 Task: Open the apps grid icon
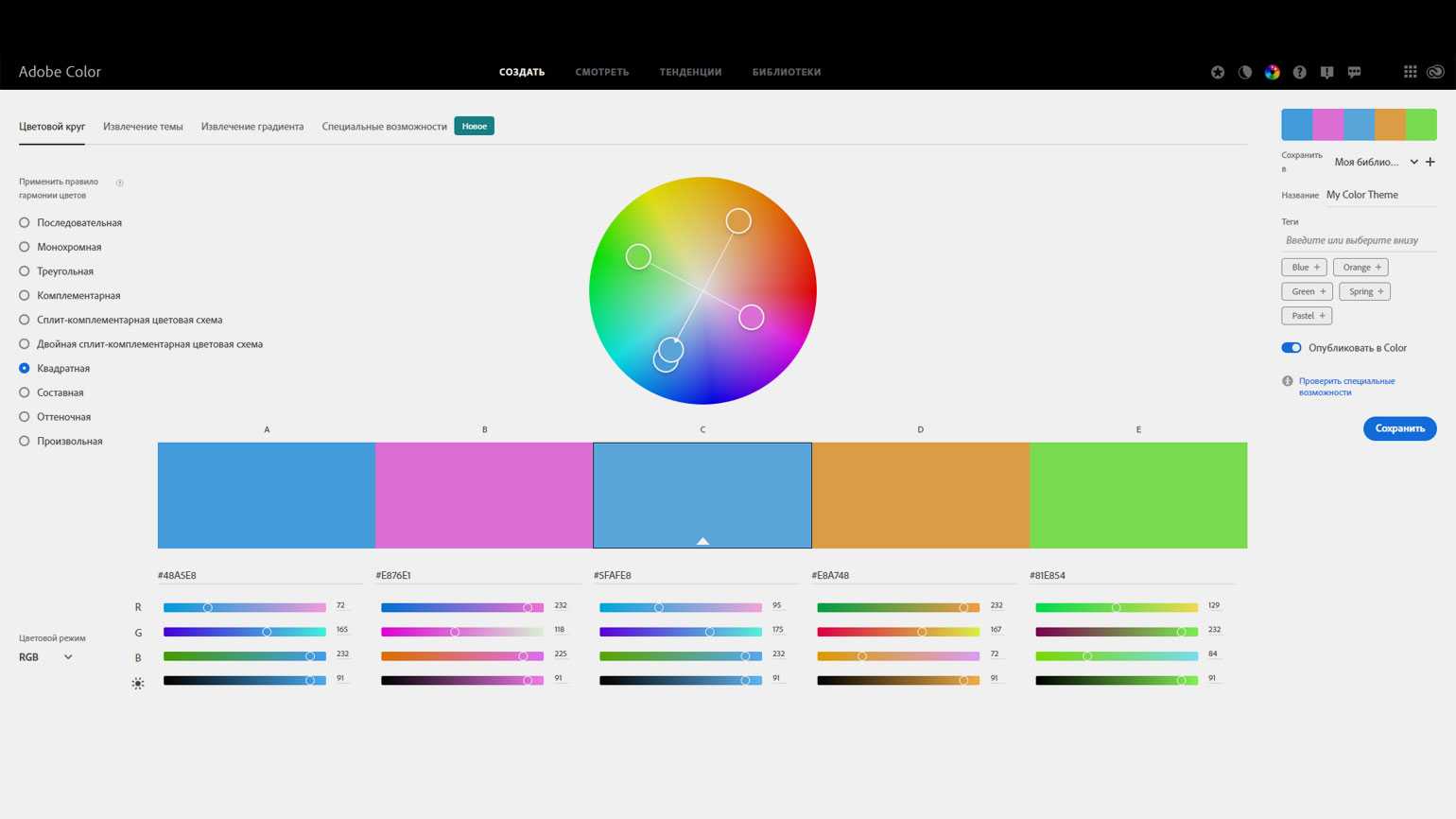[x=1410, y=72]
